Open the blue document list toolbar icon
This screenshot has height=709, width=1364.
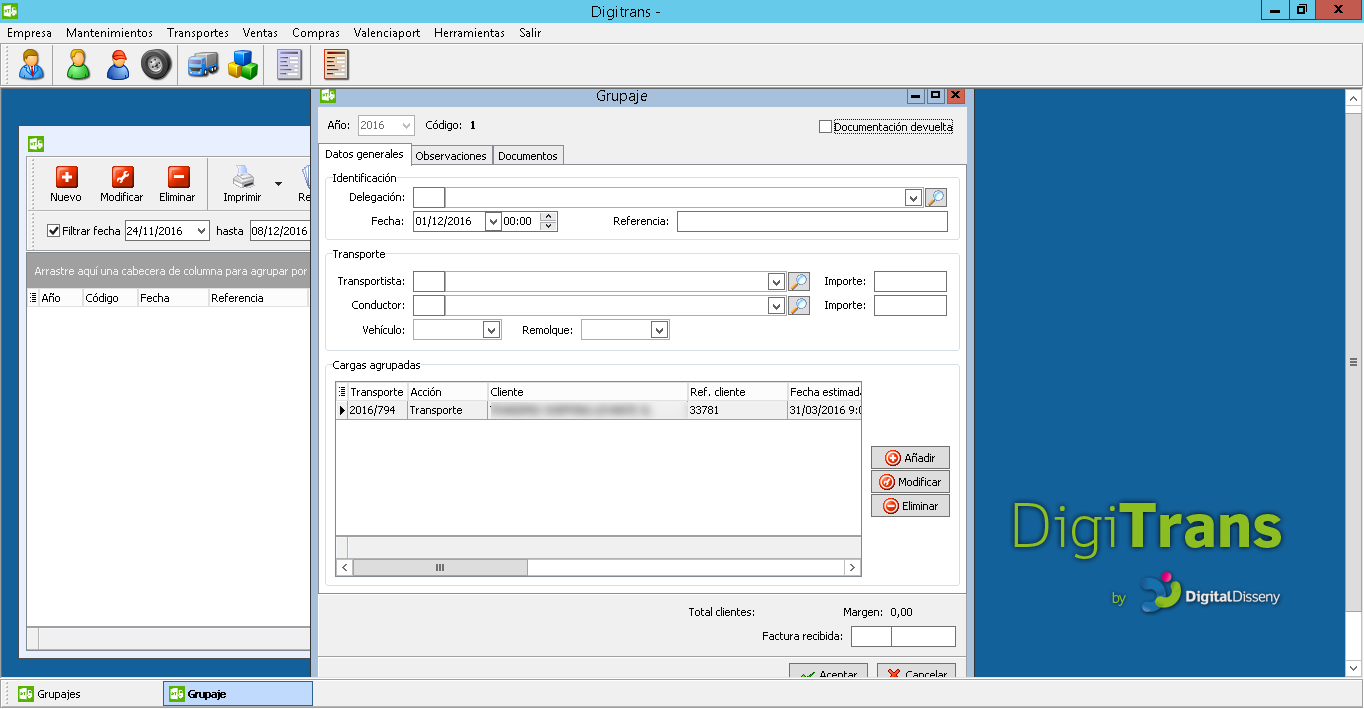[290, 65]
